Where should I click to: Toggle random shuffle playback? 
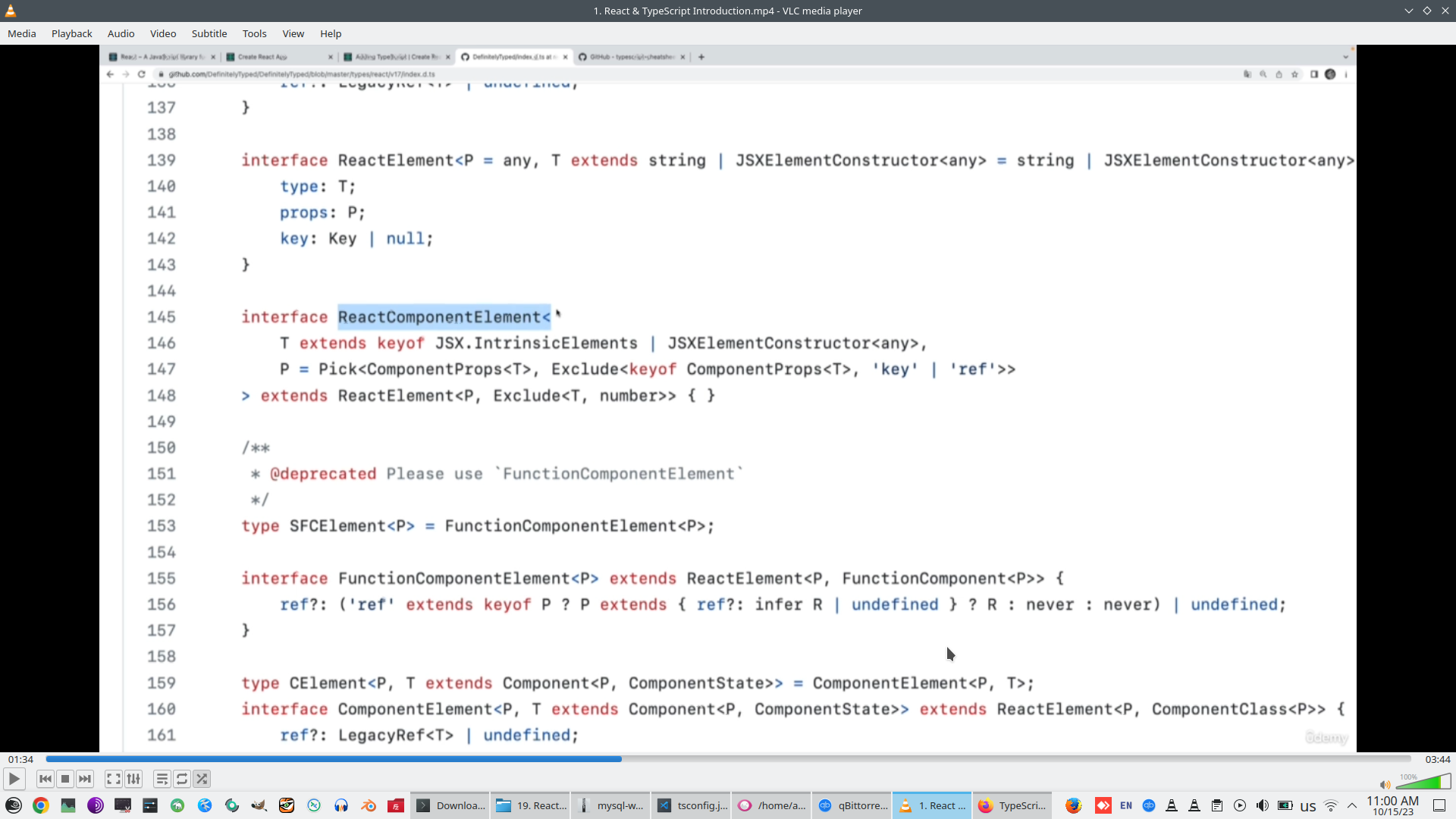[202, 779]
